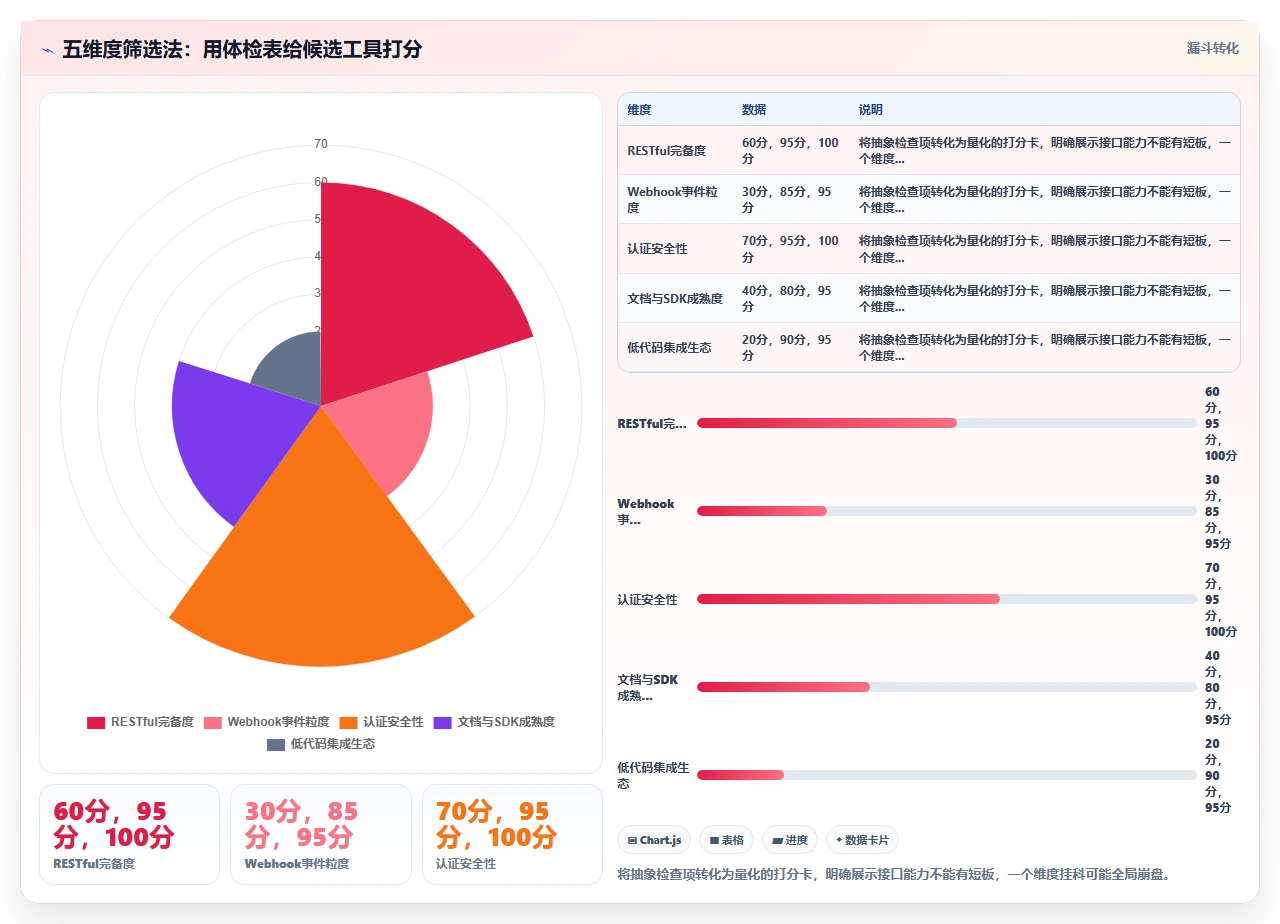The width and height of the screenshot is (1280, 924).
Task: Toggle the RESTful完备度 legend swatch
Action: tap(96, 722)
